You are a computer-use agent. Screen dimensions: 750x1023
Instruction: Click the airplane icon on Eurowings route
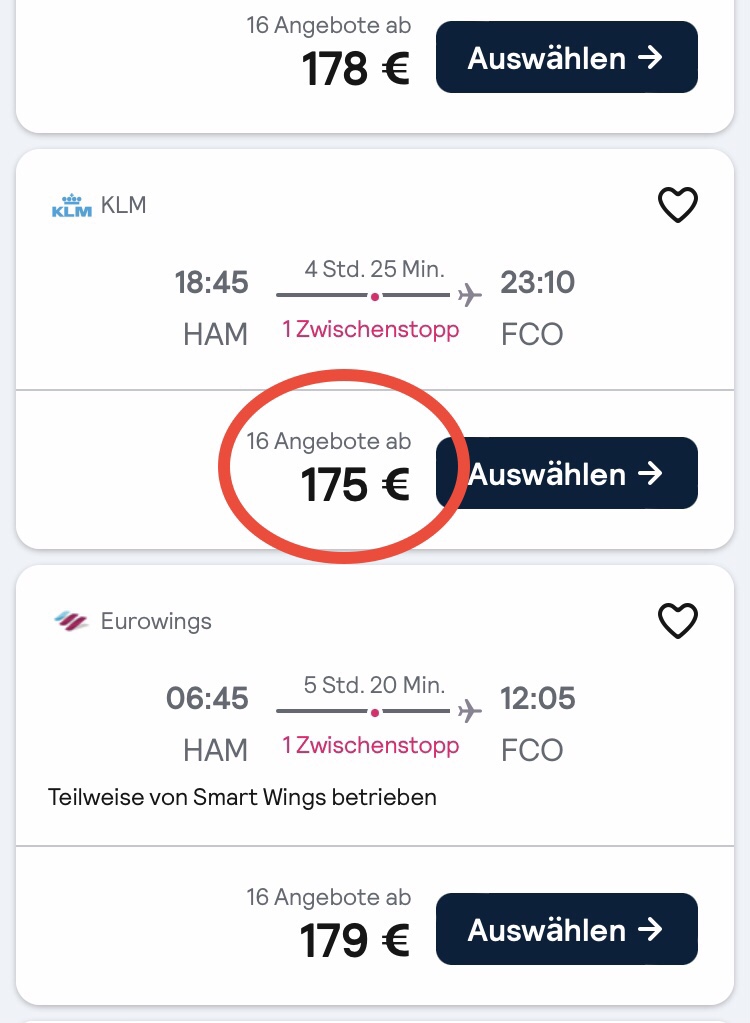(468, 712)
